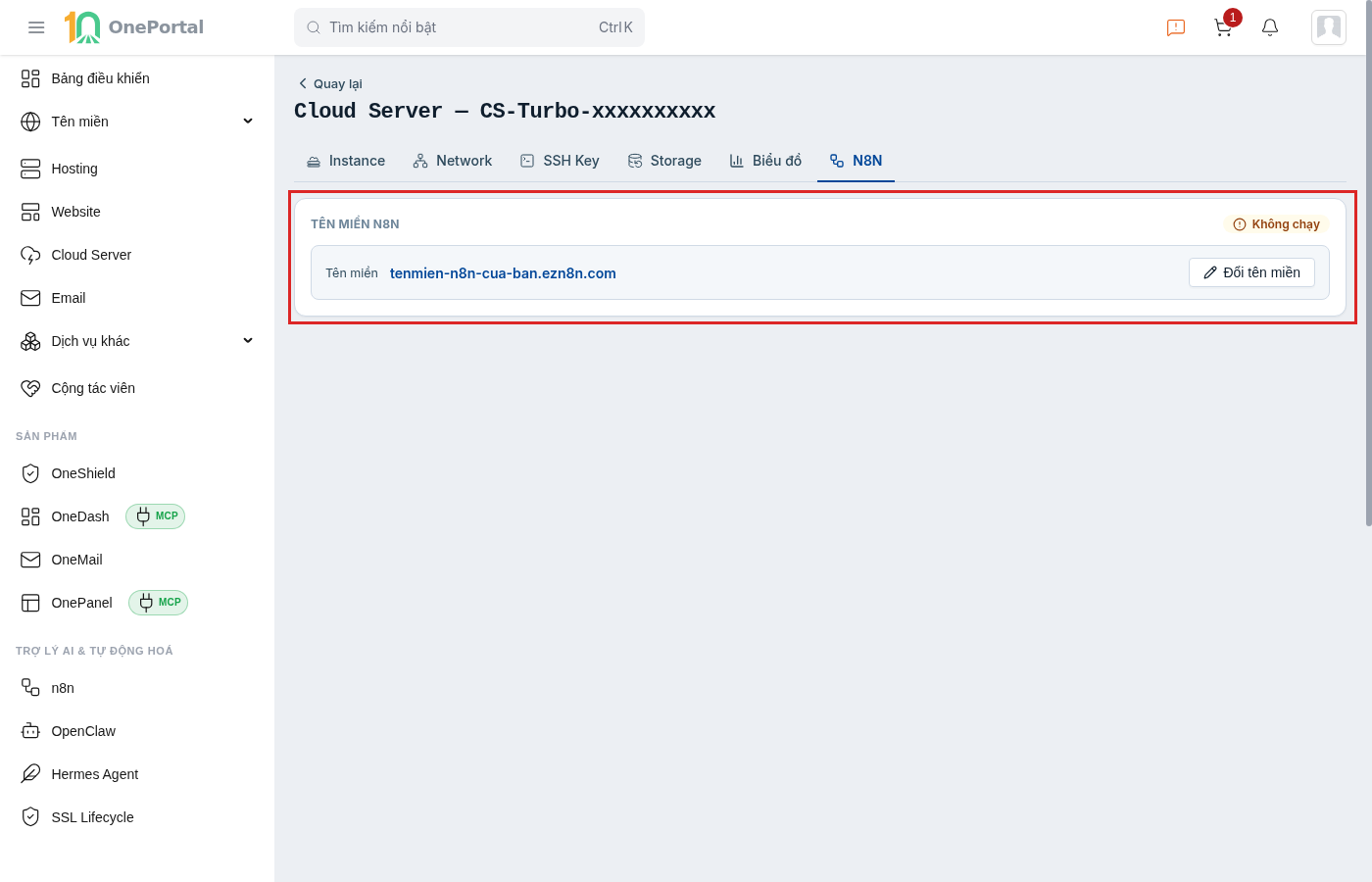Screen dimensions: 1372x882
Task: Click the Tên miền globe icon
Action: pyautogui.click(x=30, y=122)
